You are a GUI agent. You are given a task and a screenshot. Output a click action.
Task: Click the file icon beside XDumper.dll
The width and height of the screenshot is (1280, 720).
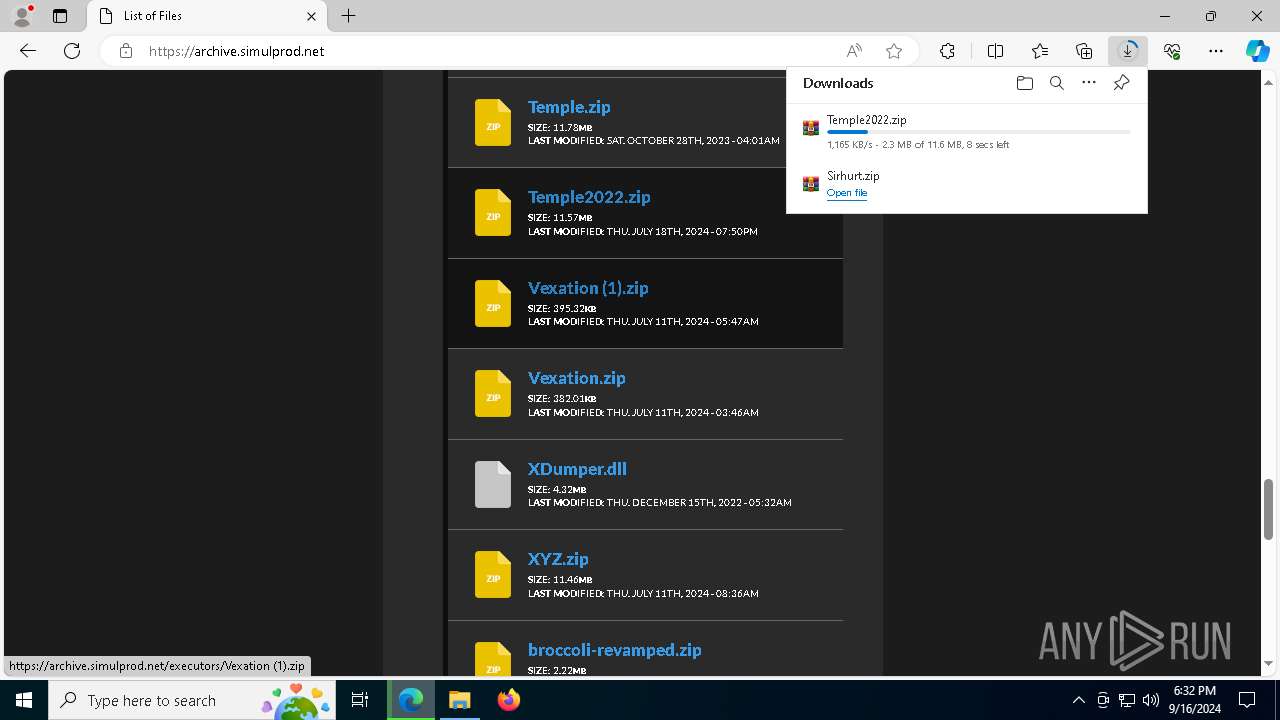(x=492, y=484)
